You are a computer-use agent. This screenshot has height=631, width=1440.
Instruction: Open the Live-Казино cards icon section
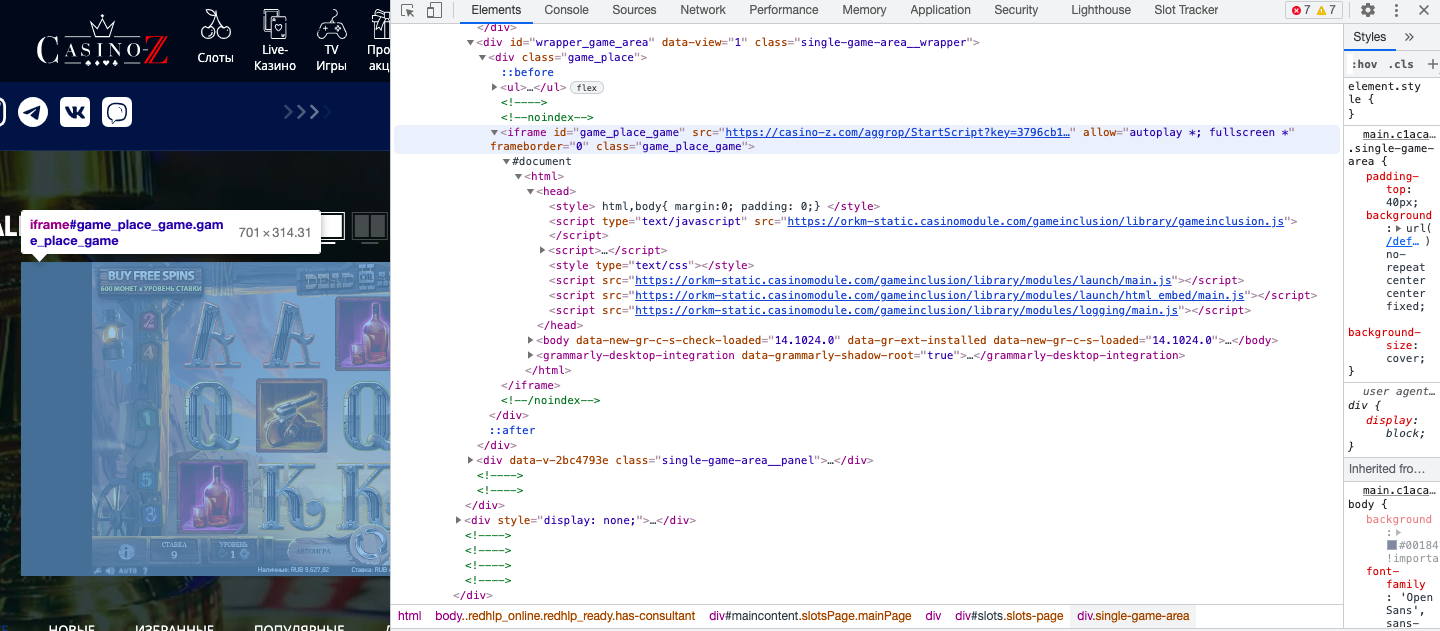(275, 40)
